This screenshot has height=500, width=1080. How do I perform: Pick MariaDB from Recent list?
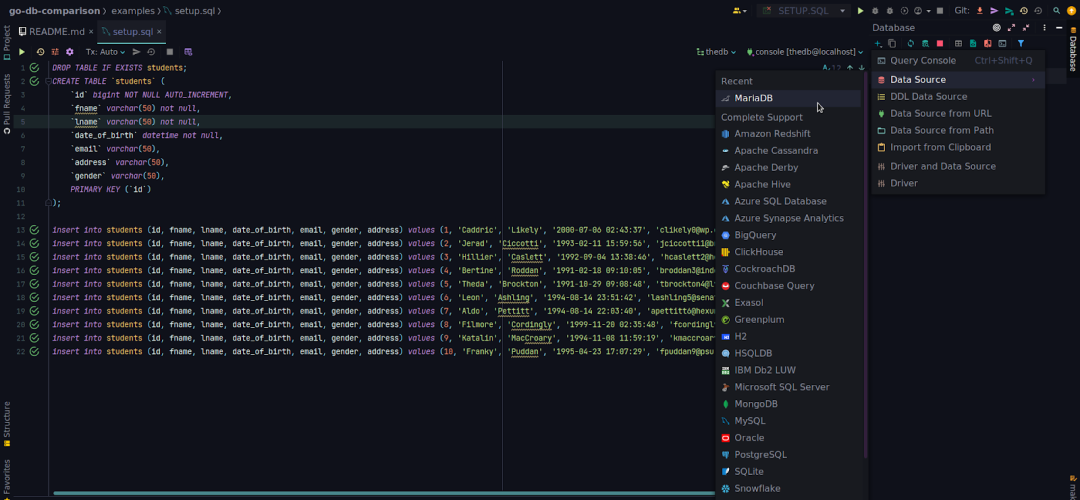[789, 98]
